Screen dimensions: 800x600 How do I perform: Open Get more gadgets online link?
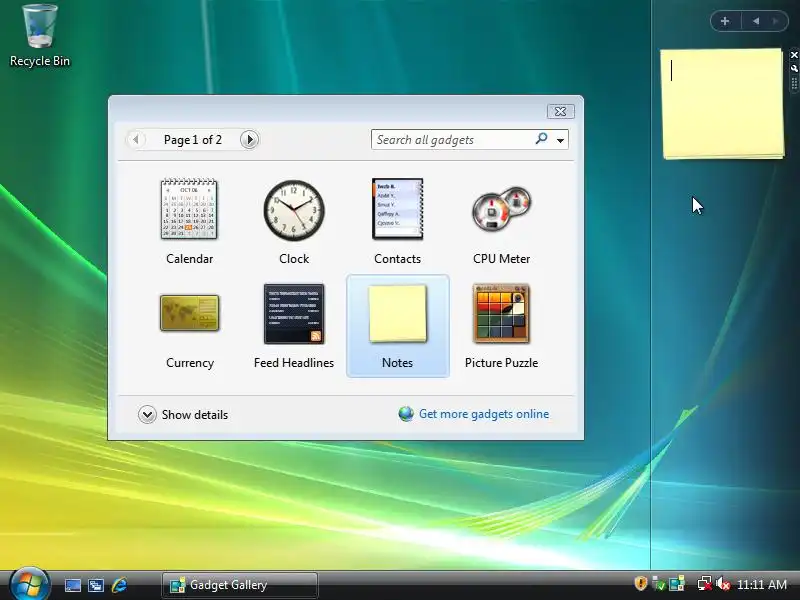pyautogui.click(x=484, y=414)
